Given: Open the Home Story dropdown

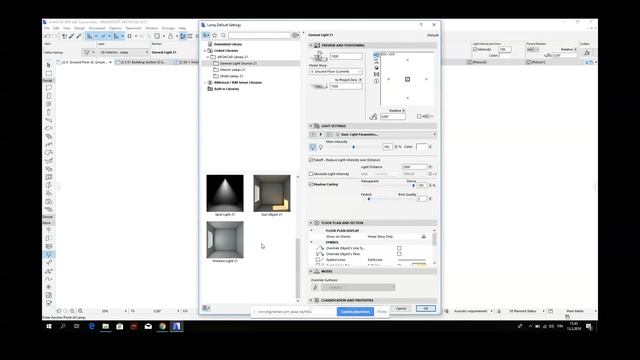Looking at the screenshot, I should tap(336, 71).
